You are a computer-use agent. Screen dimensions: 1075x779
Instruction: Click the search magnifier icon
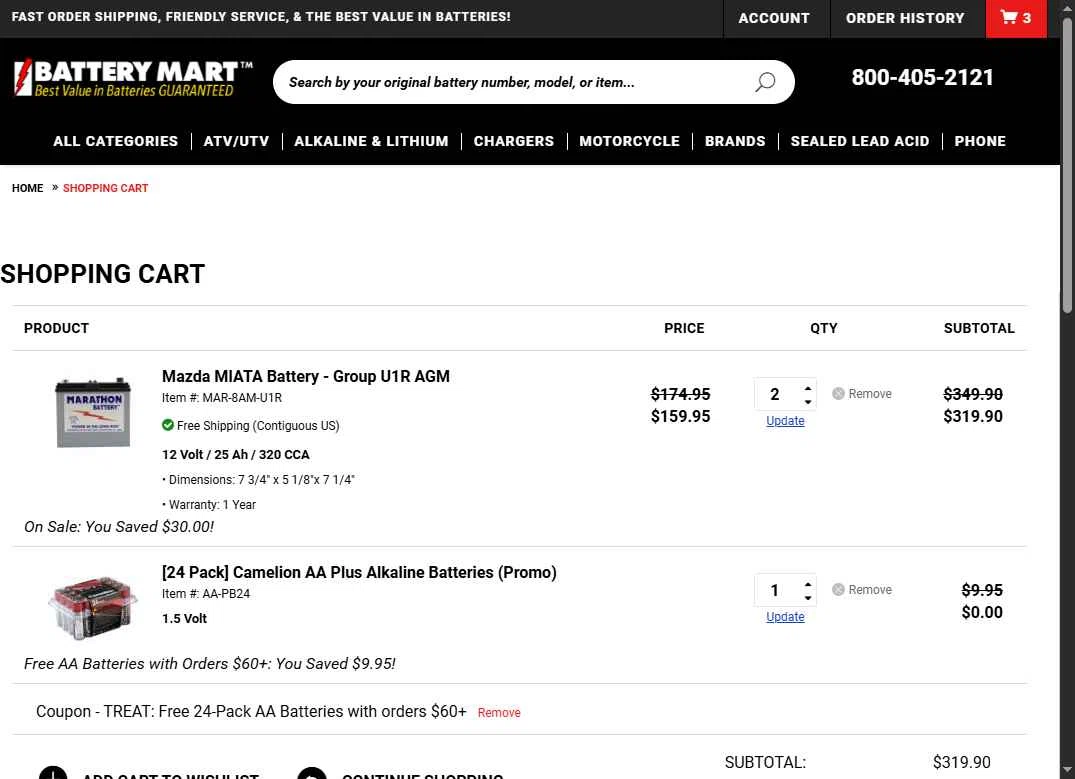click(765, 82)
